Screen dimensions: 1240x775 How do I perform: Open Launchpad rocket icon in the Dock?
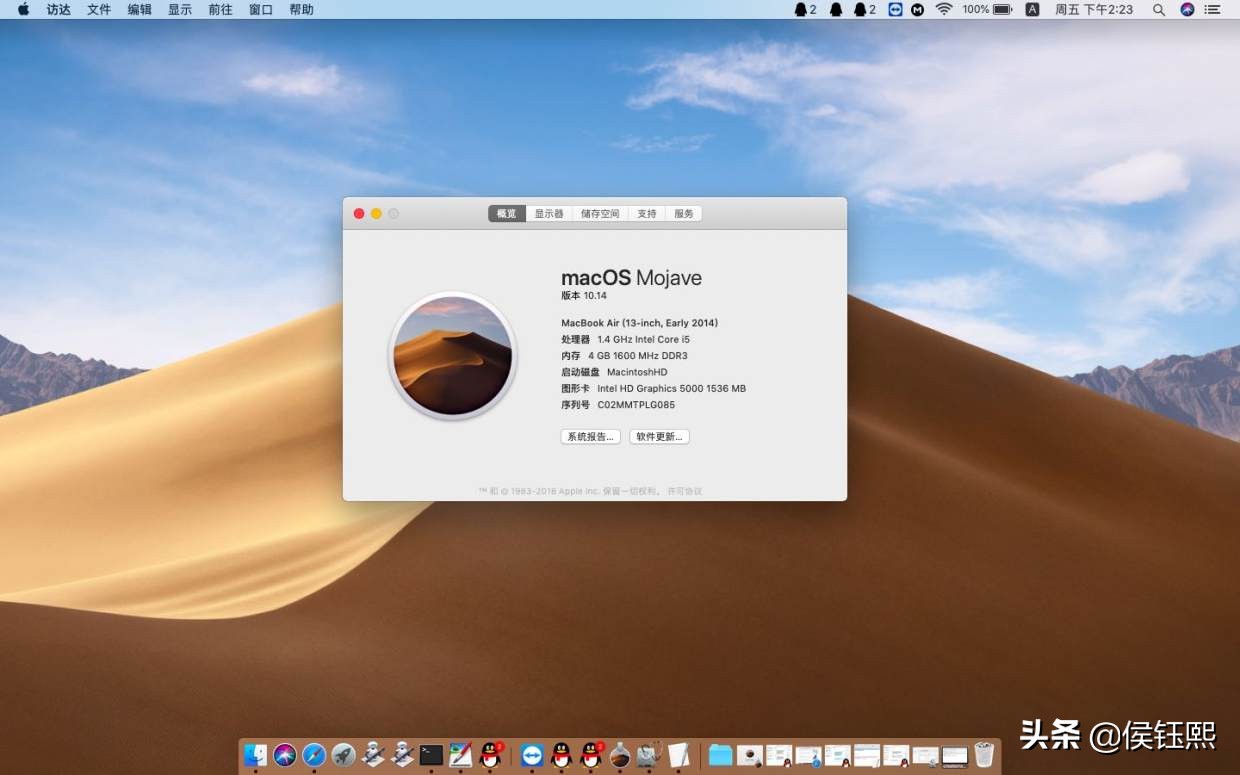pos(344,753)
